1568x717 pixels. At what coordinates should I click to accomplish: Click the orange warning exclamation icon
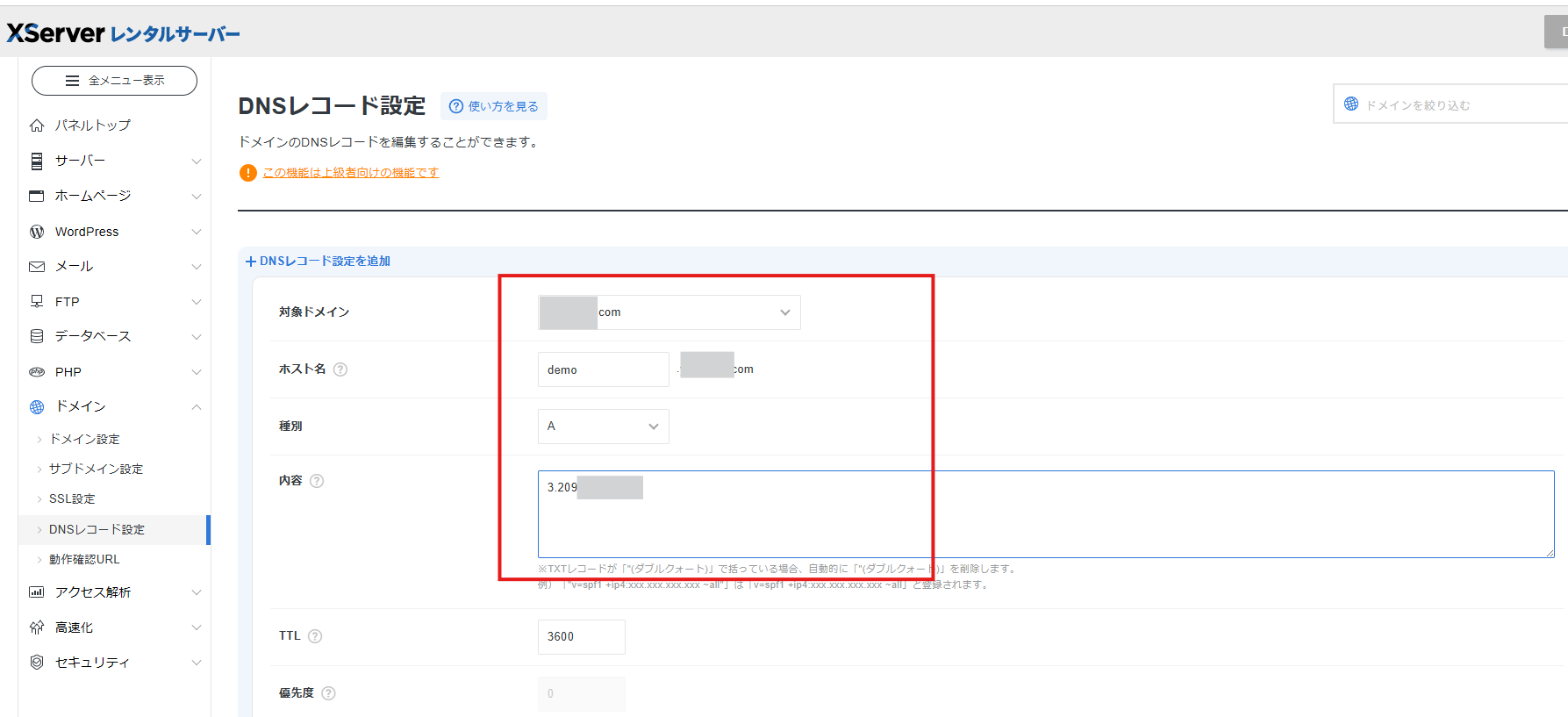pos(248,173)
